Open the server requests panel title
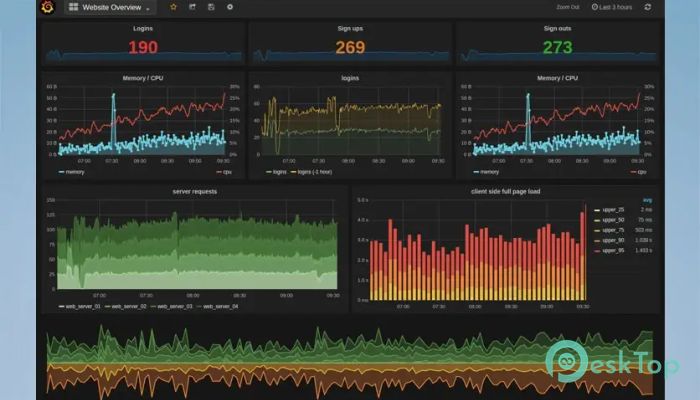 (x=195, y=192)
